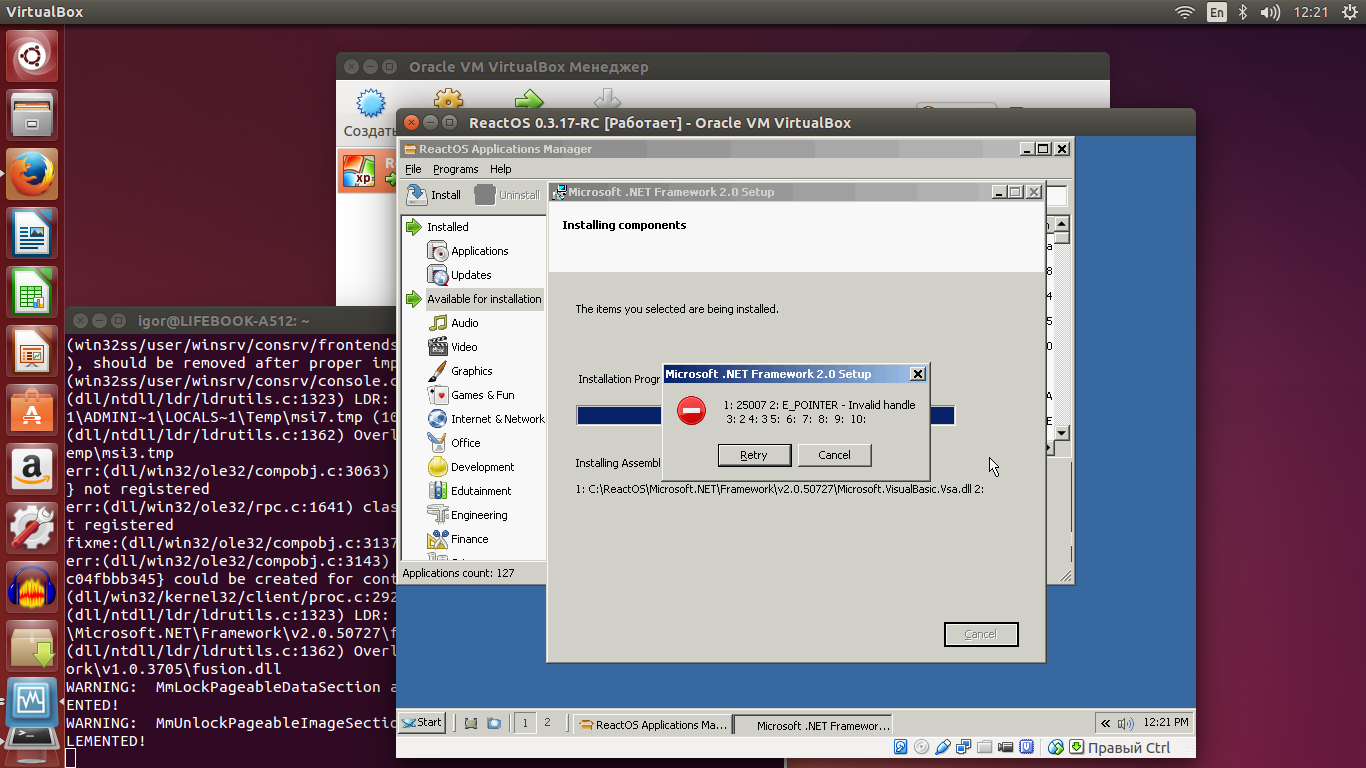This screenshot has width=1366, height=768.
Task: Click the Ubuntu panel sound indicator
Action: click(x=1270, y=12)
